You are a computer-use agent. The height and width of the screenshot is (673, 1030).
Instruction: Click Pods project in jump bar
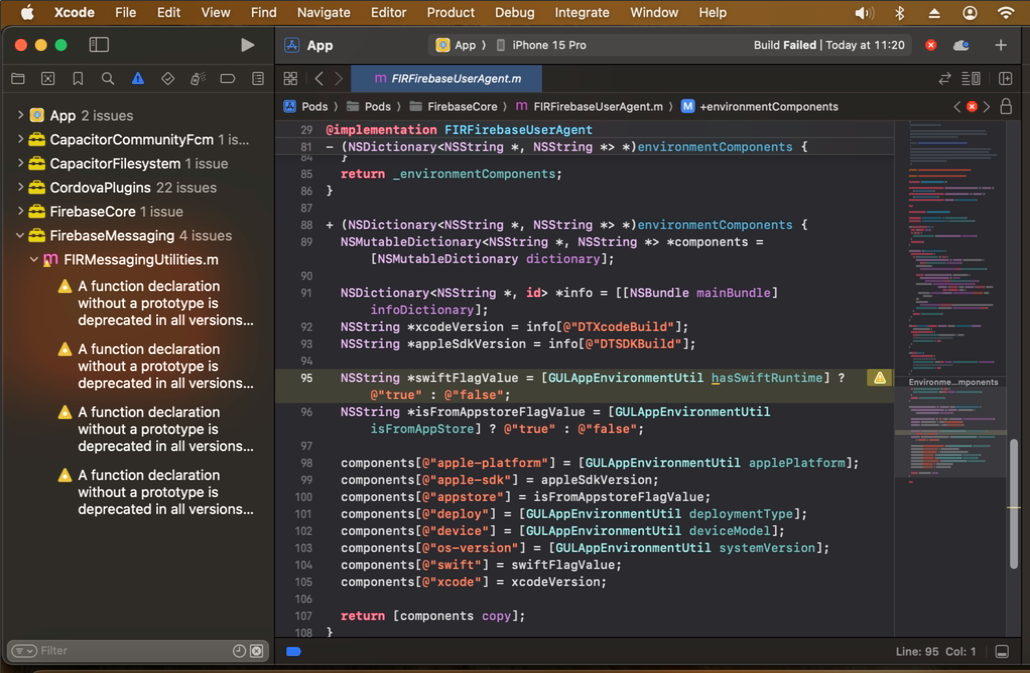(306, 106)
